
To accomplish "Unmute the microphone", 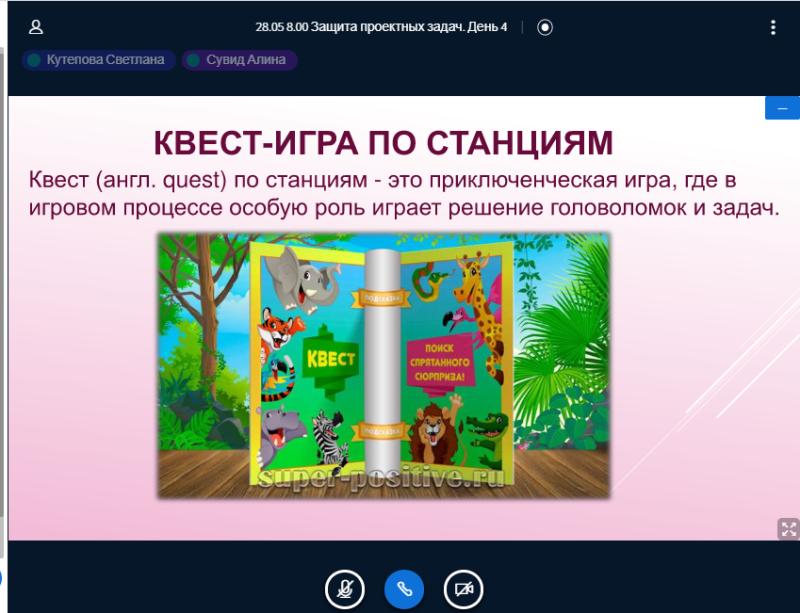I will (x=345, y=589).
